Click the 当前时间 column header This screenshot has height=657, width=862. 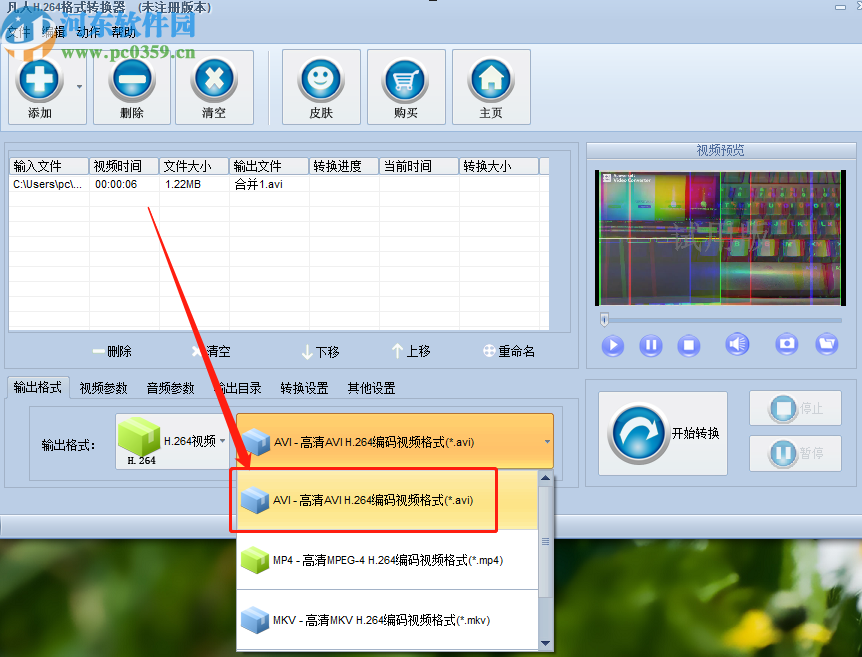(419, 166)
